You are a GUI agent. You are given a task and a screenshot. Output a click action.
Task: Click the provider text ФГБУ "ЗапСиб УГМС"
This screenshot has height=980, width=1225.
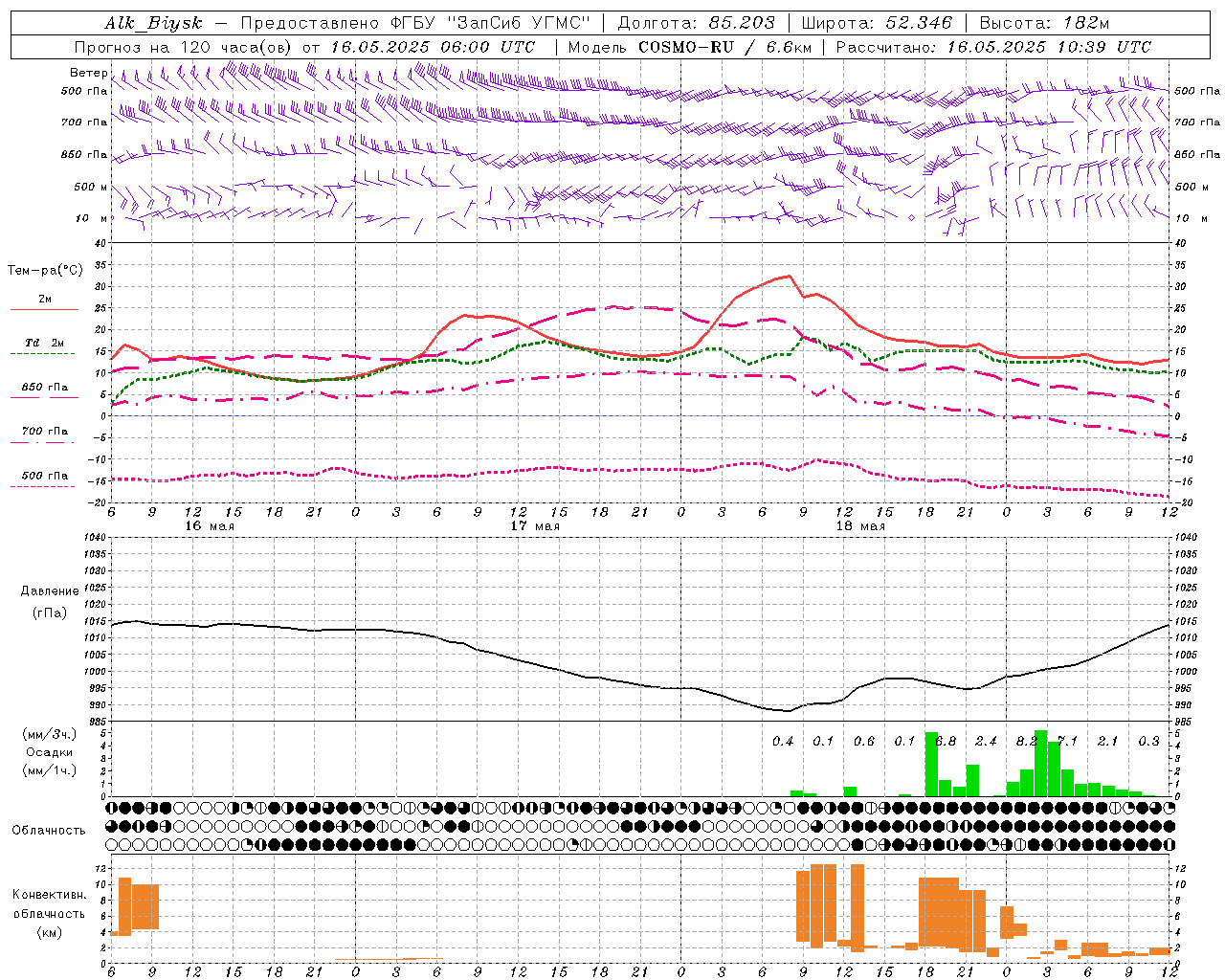click(x=492, y=23)
